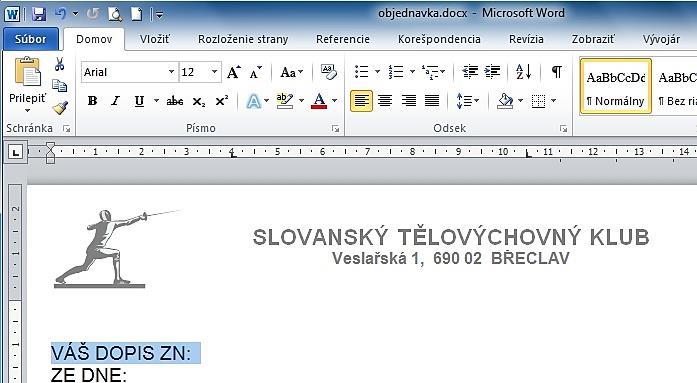Open Print Preview from quick access toolbar
Viewport: 697px width, 383px height.
pos(115,15)
